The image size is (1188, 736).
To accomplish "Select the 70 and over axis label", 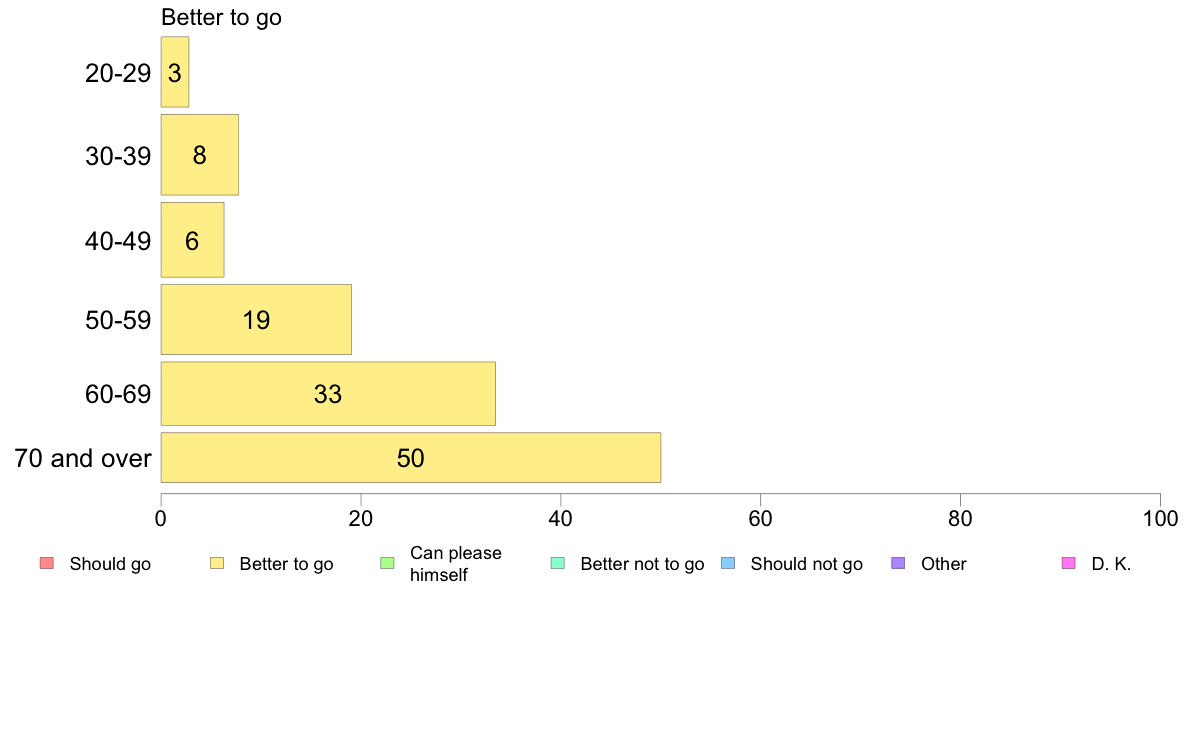I will (83, 458).
